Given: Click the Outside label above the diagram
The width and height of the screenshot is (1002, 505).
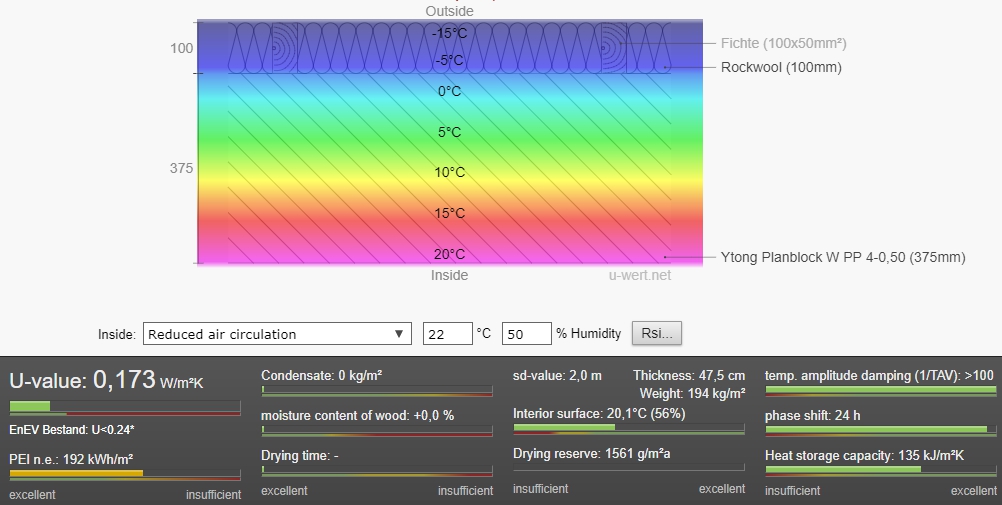Looking at the screenshot, I should pyautogui.click(x=449, y=11).
